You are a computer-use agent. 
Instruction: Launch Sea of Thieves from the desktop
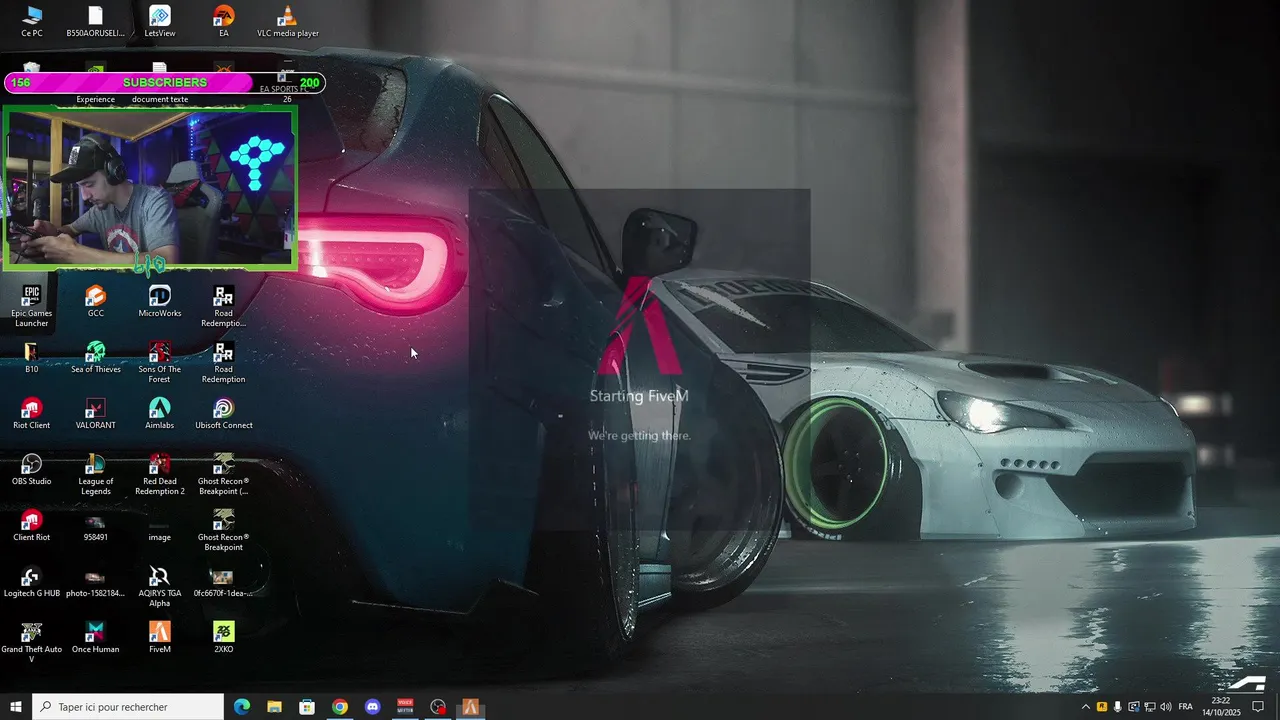pyautogui.click(x=96, y=357)
